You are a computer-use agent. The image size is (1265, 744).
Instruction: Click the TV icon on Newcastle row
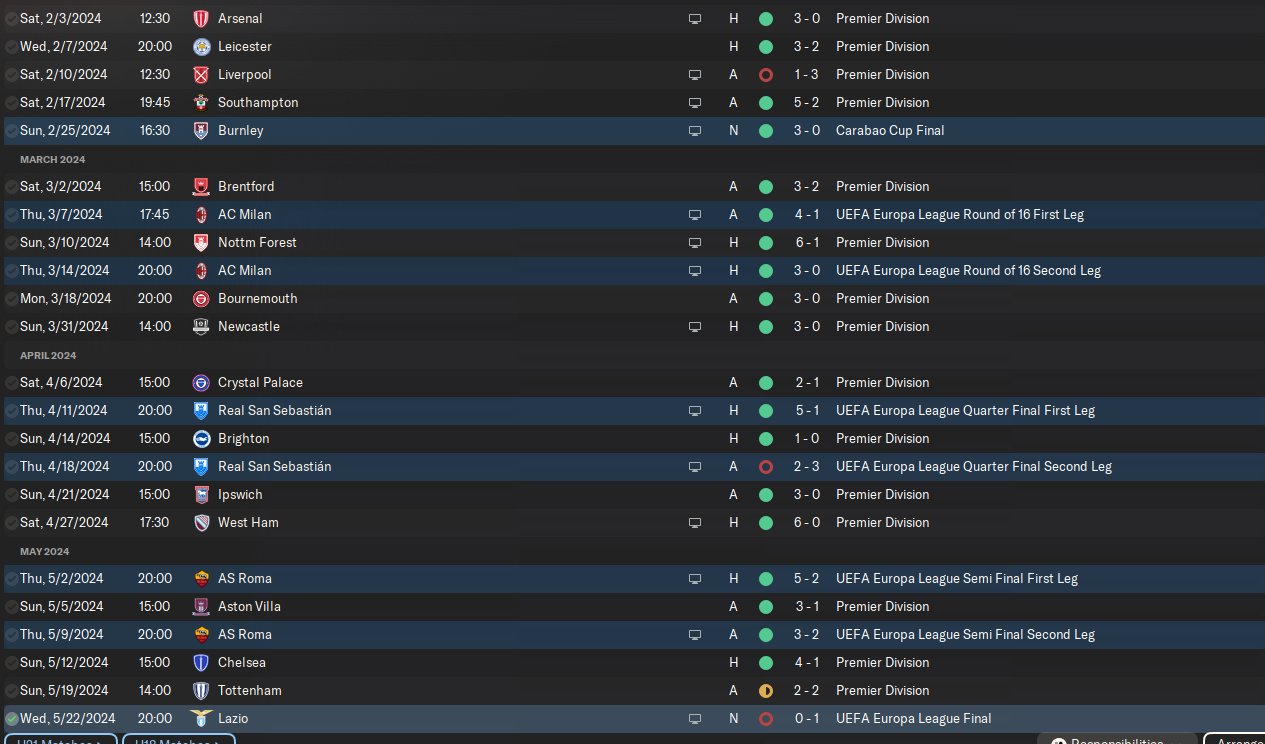695,326
